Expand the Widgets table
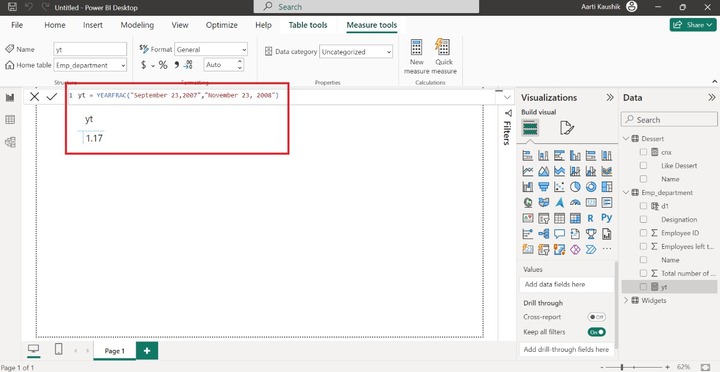This screenshot has height=372, width=720. pyautogui.click(x=626, y=300)
